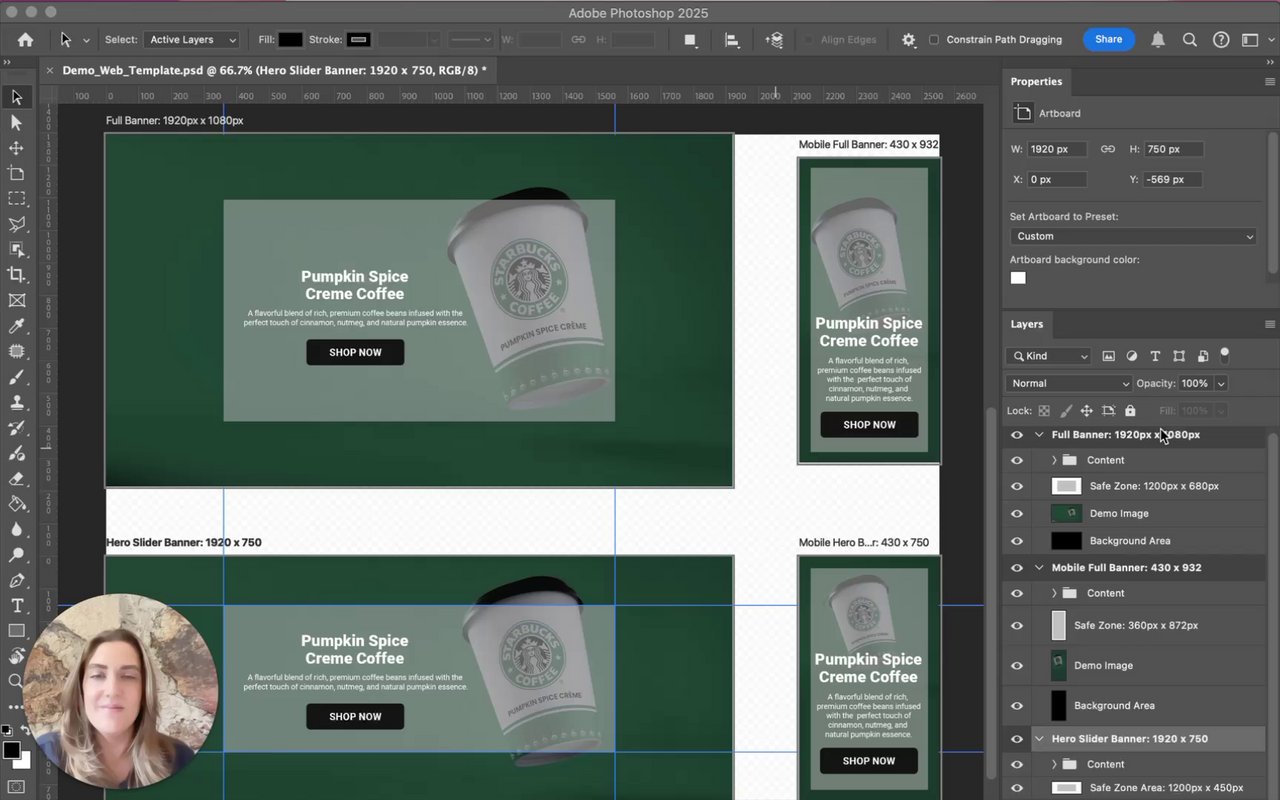Click the Share button
Image resolution: width=1280 pixels, height=800 pixels.
coord(1108,40)
